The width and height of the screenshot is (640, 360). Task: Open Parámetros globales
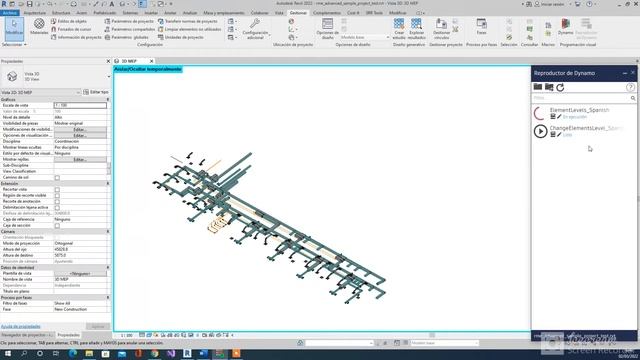(126, 37)
